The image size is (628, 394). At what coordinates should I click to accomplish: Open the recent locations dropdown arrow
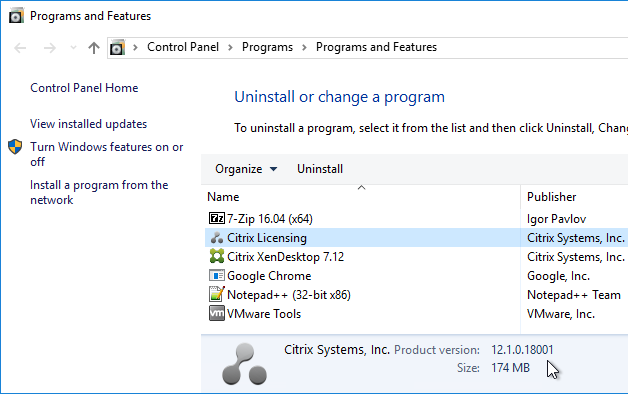coord(73,48)
